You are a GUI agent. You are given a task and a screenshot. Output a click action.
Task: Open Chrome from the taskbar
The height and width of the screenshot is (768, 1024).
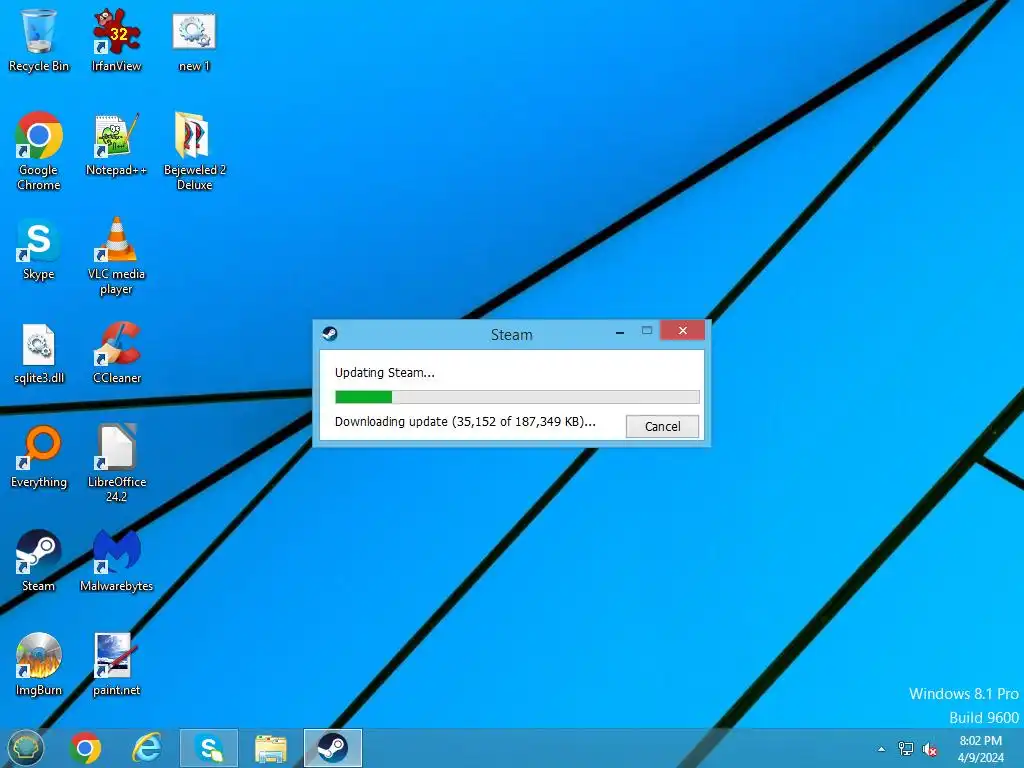(x=86, y=748)
